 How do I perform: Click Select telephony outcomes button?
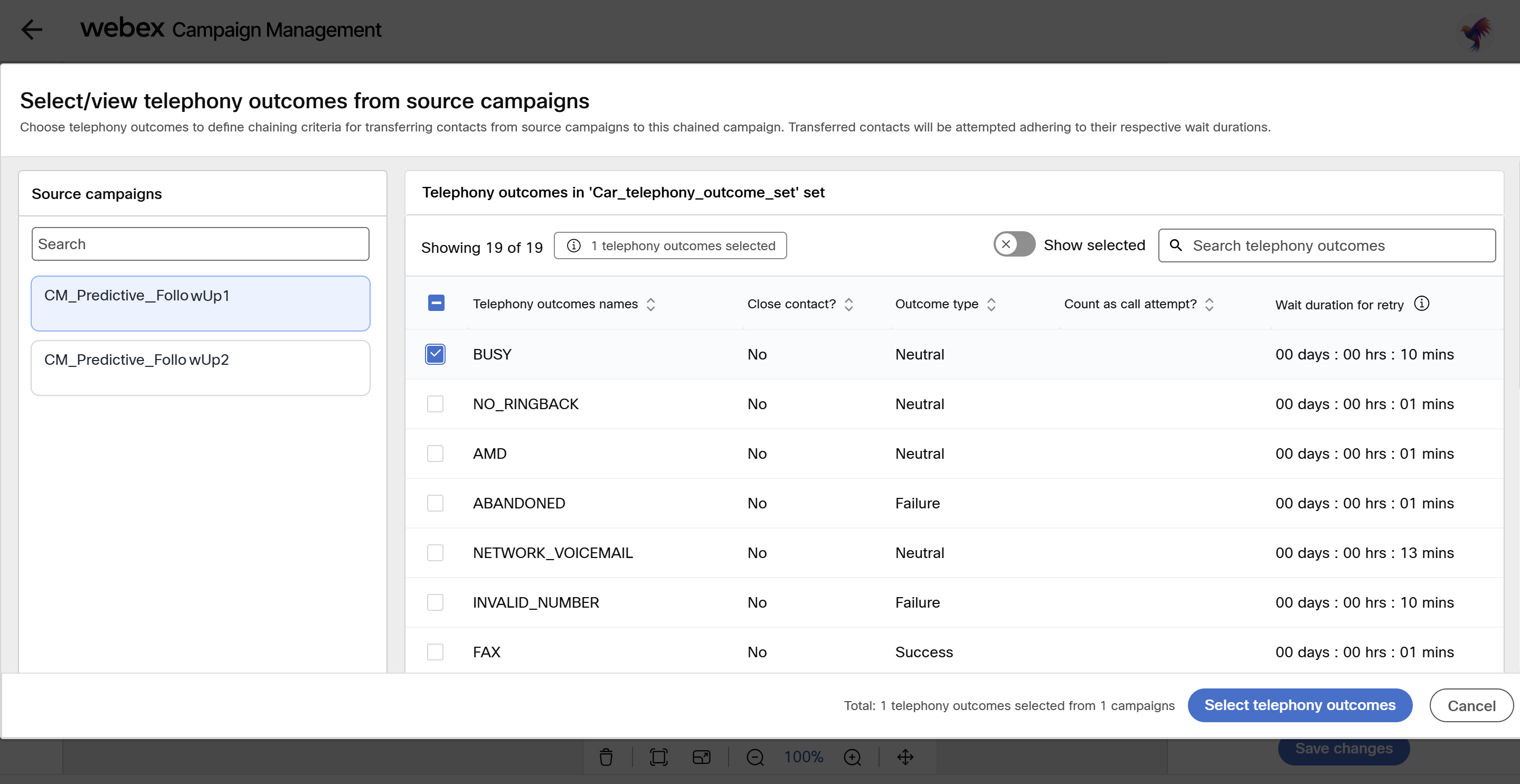click(1299, 705)
